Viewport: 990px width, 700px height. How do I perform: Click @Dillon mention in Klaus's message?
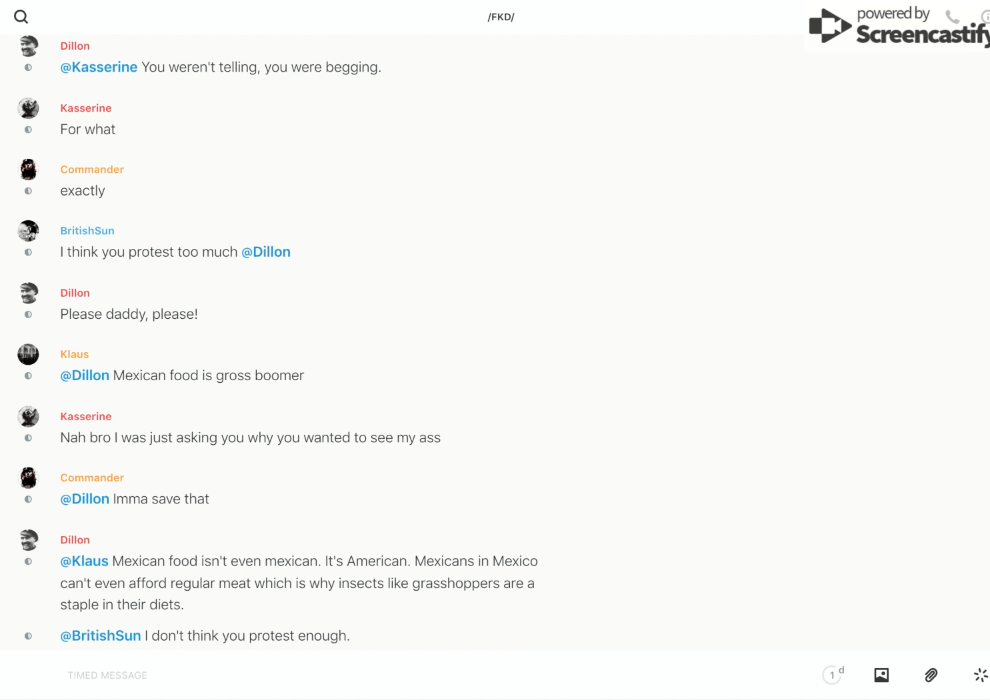[84, 376]
